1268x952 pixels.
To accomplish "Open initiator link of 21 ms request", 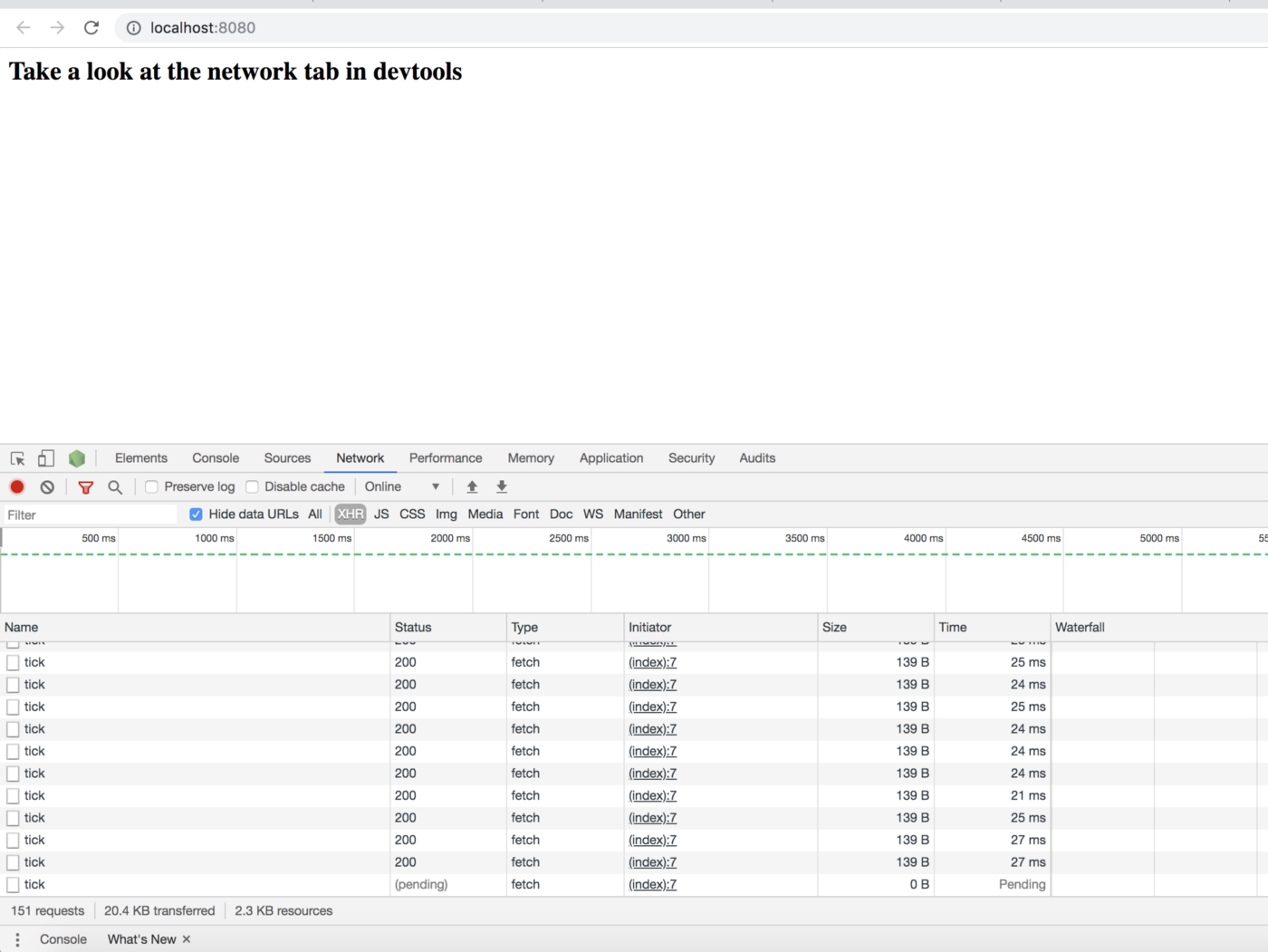I will coord(652,795).
